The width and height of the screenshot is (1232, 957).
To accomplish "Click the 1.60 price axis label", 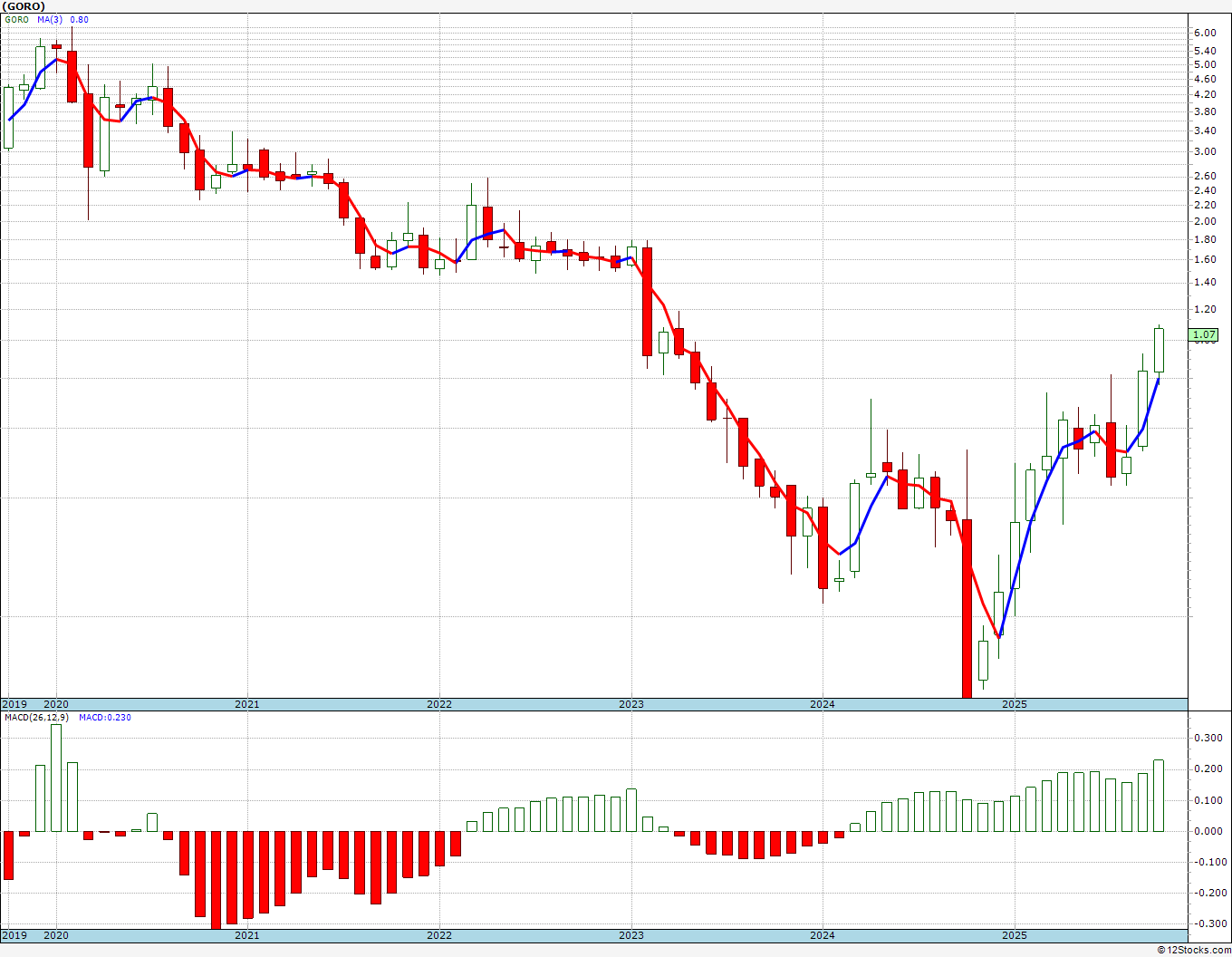I will (1205, 259).
